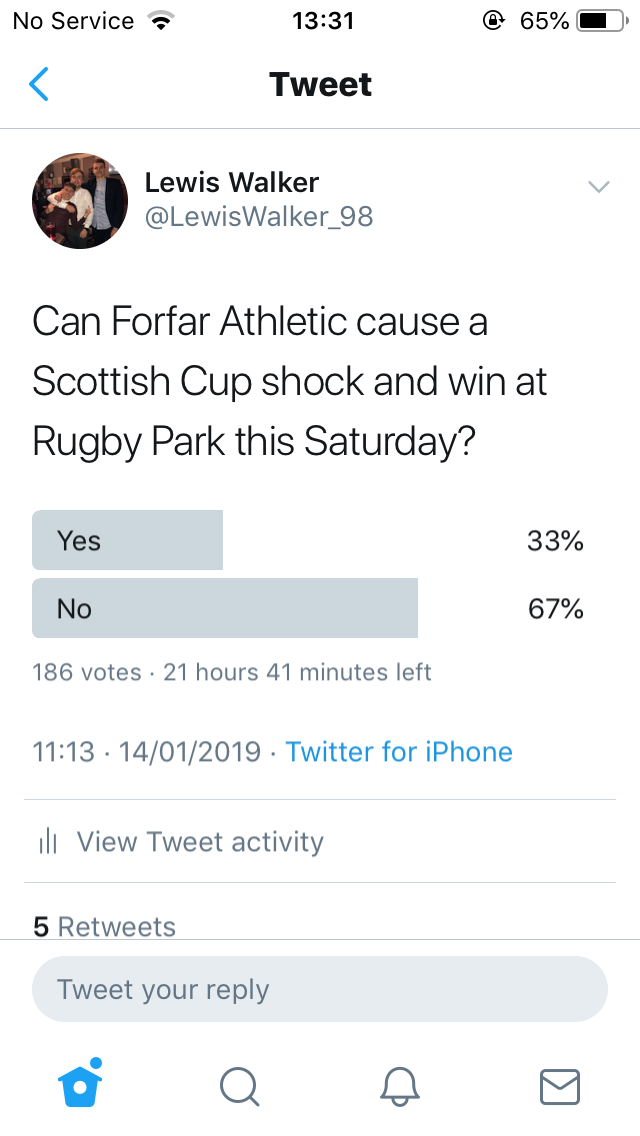Screen dimensions: 640x1136
Task: Open the Home tab in the bottom bar
Action: 82,1084
